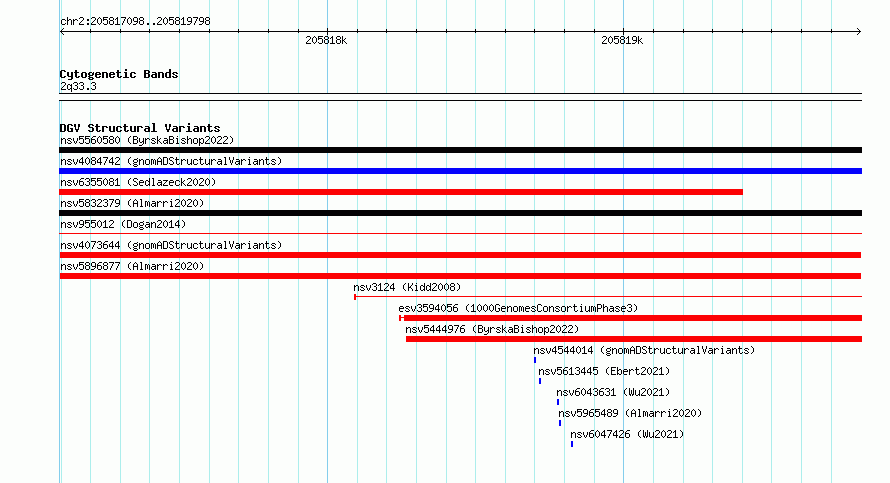Click the DGV Structural Variants track title
Image resolution: width=890 pixels, height=483 pixels.
pyautogui.click(x=140, y=128)
